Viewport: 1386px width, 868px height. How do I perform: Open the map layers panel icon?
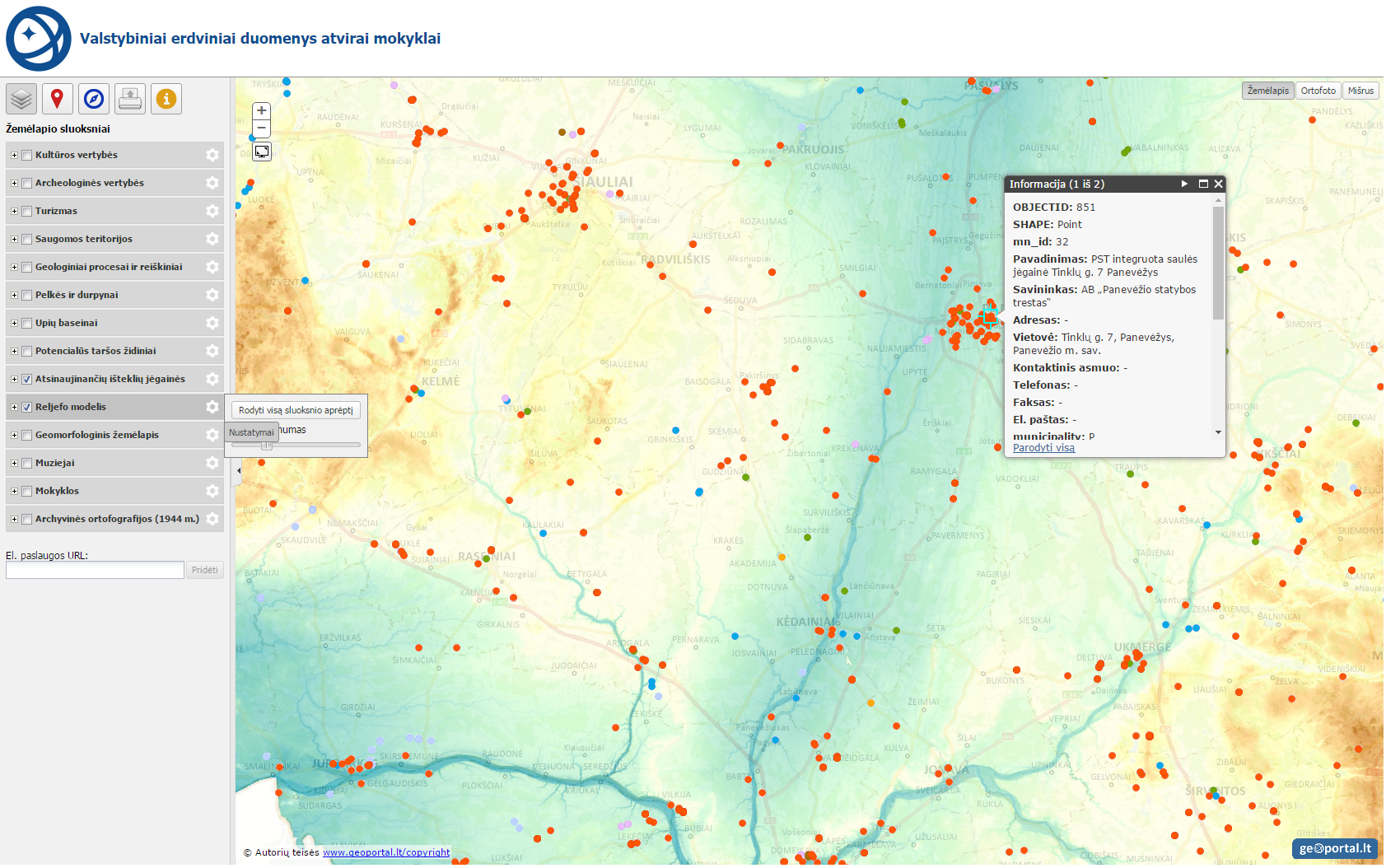coord(21,100)
